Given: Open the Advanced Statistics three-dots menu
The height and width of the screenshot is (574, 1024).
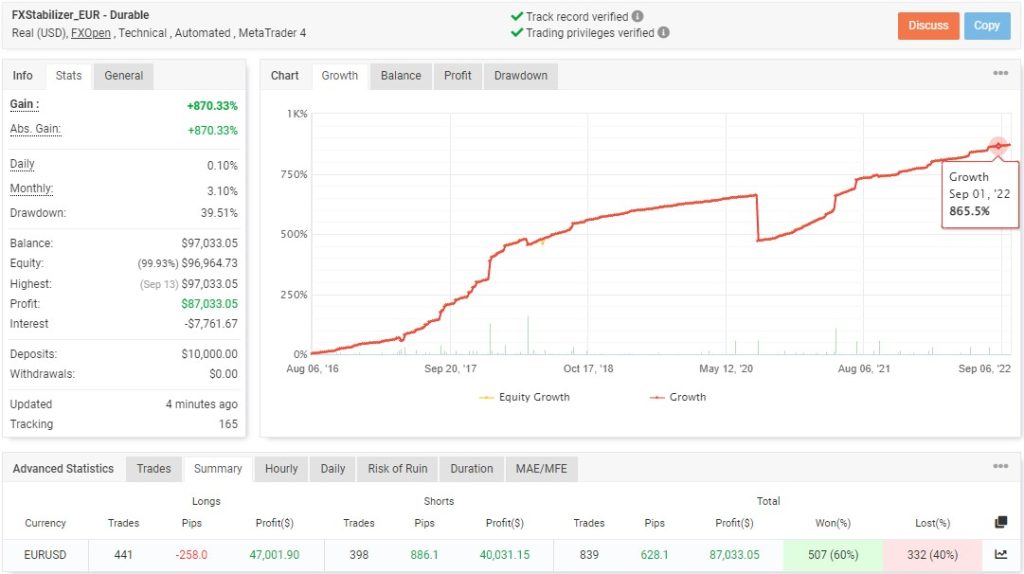Looking at the screenshot, I should (1000, 466).
